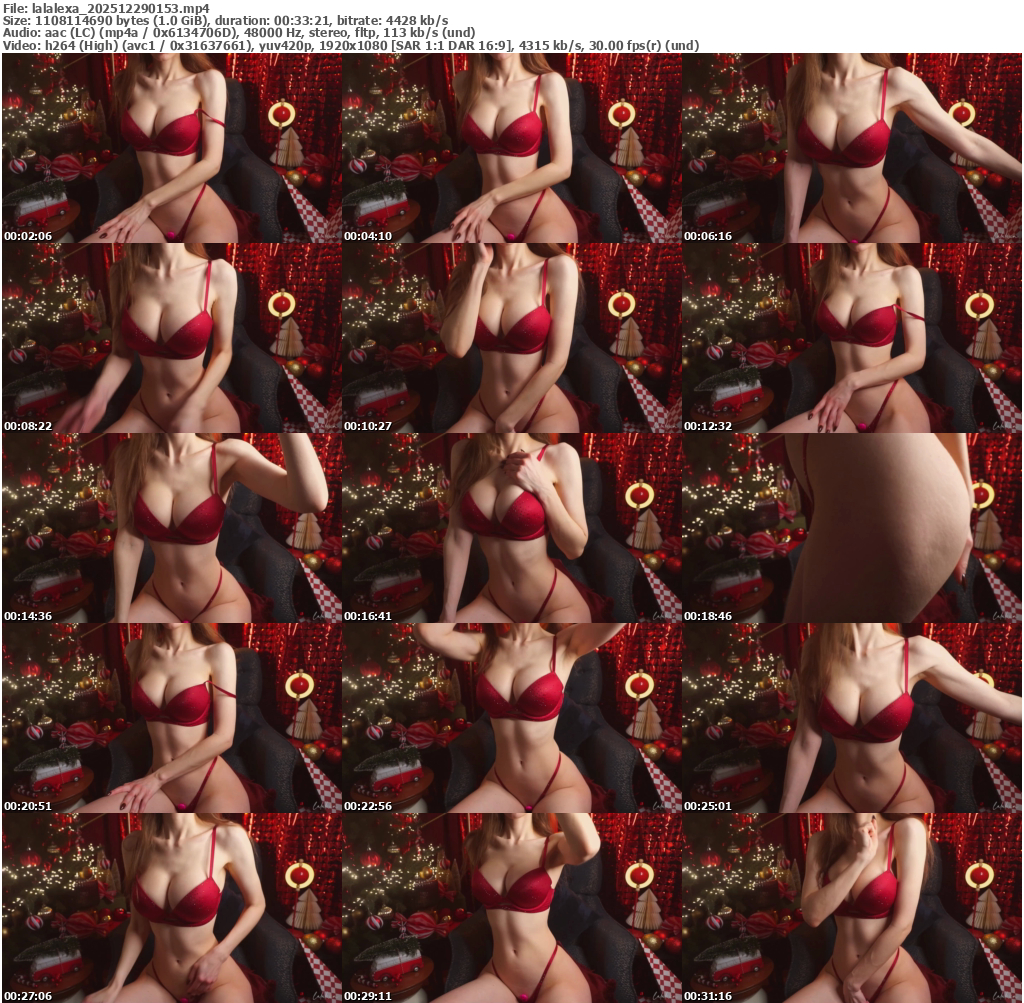Open the thumbnail stamped 00:22:56
1024x1003 pixels.
(x=511, y=718)
